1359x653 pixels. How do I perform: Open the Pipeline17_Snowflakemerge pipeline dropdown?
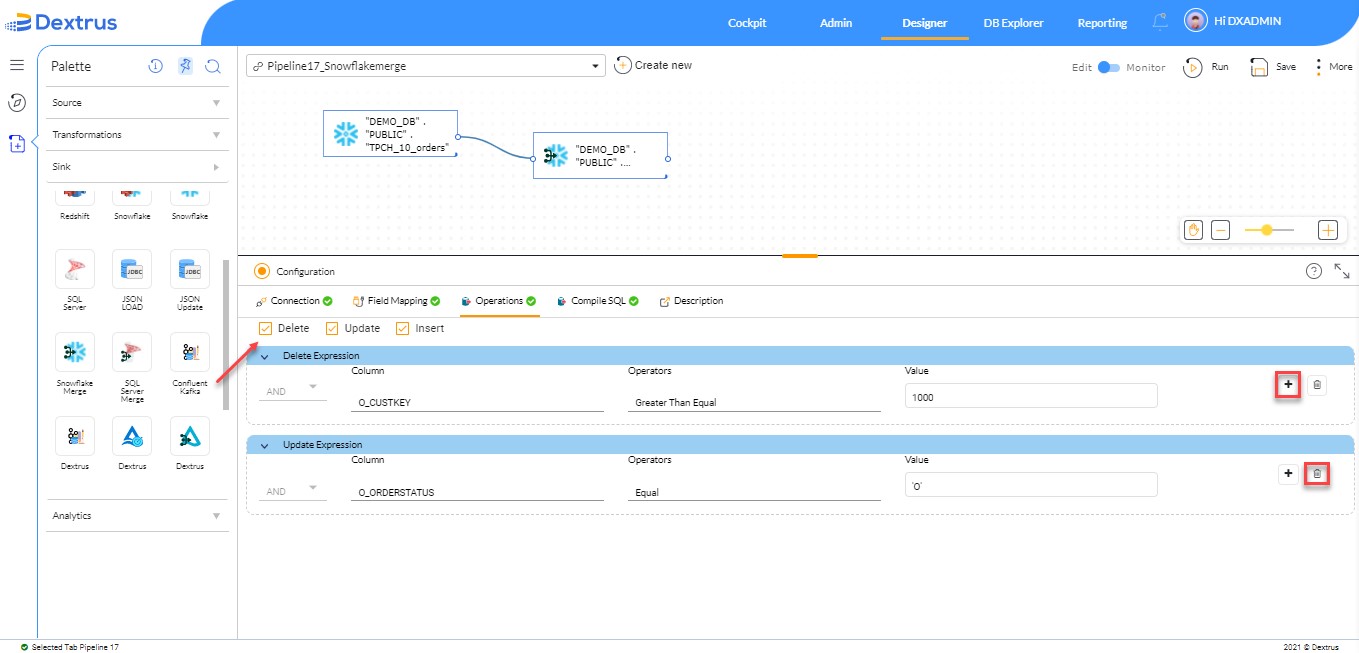pyautogui.click(x=426, y=66)
